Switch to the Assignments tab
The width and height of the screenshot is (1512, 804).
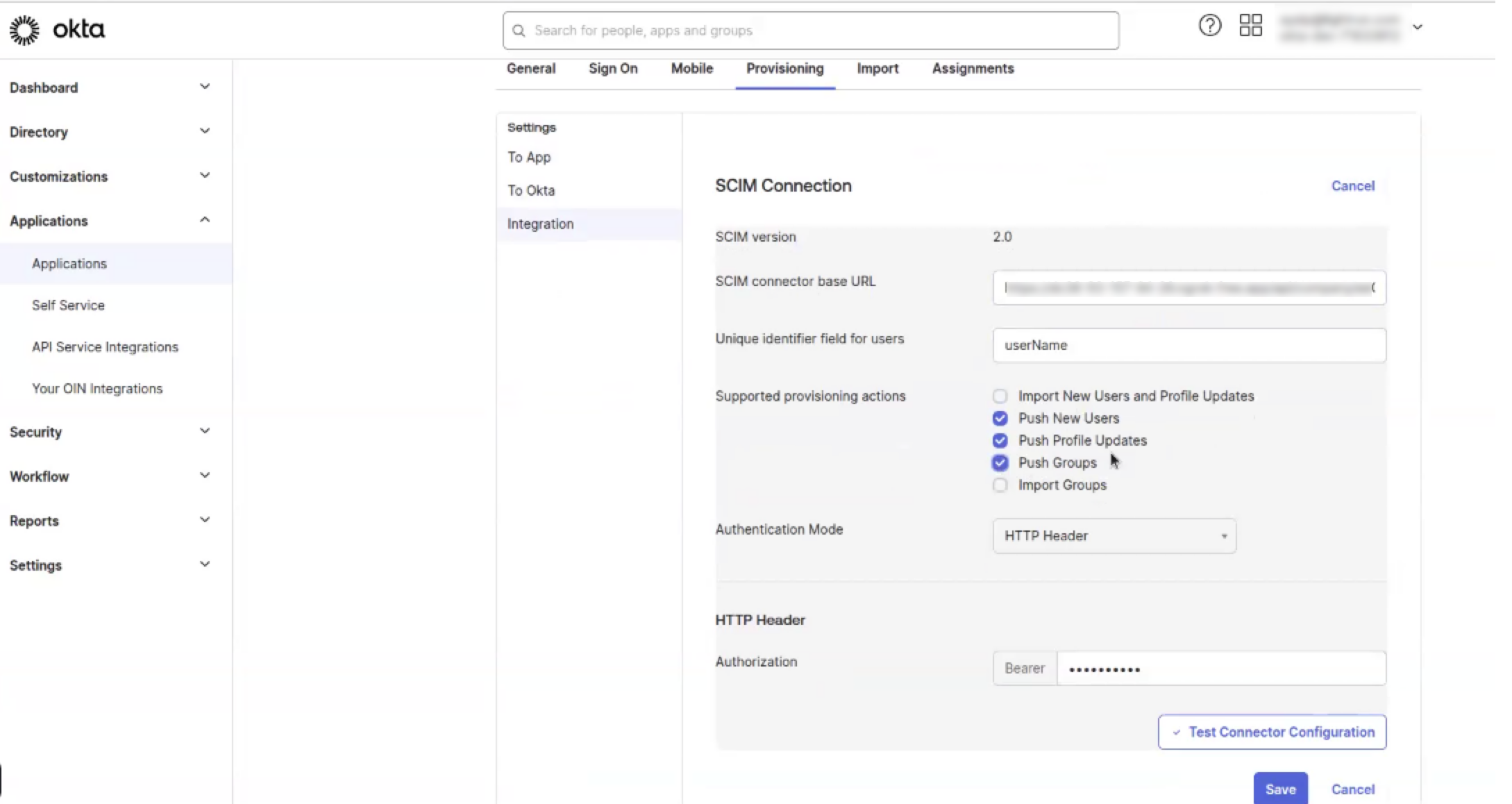[x=973, y=69]
